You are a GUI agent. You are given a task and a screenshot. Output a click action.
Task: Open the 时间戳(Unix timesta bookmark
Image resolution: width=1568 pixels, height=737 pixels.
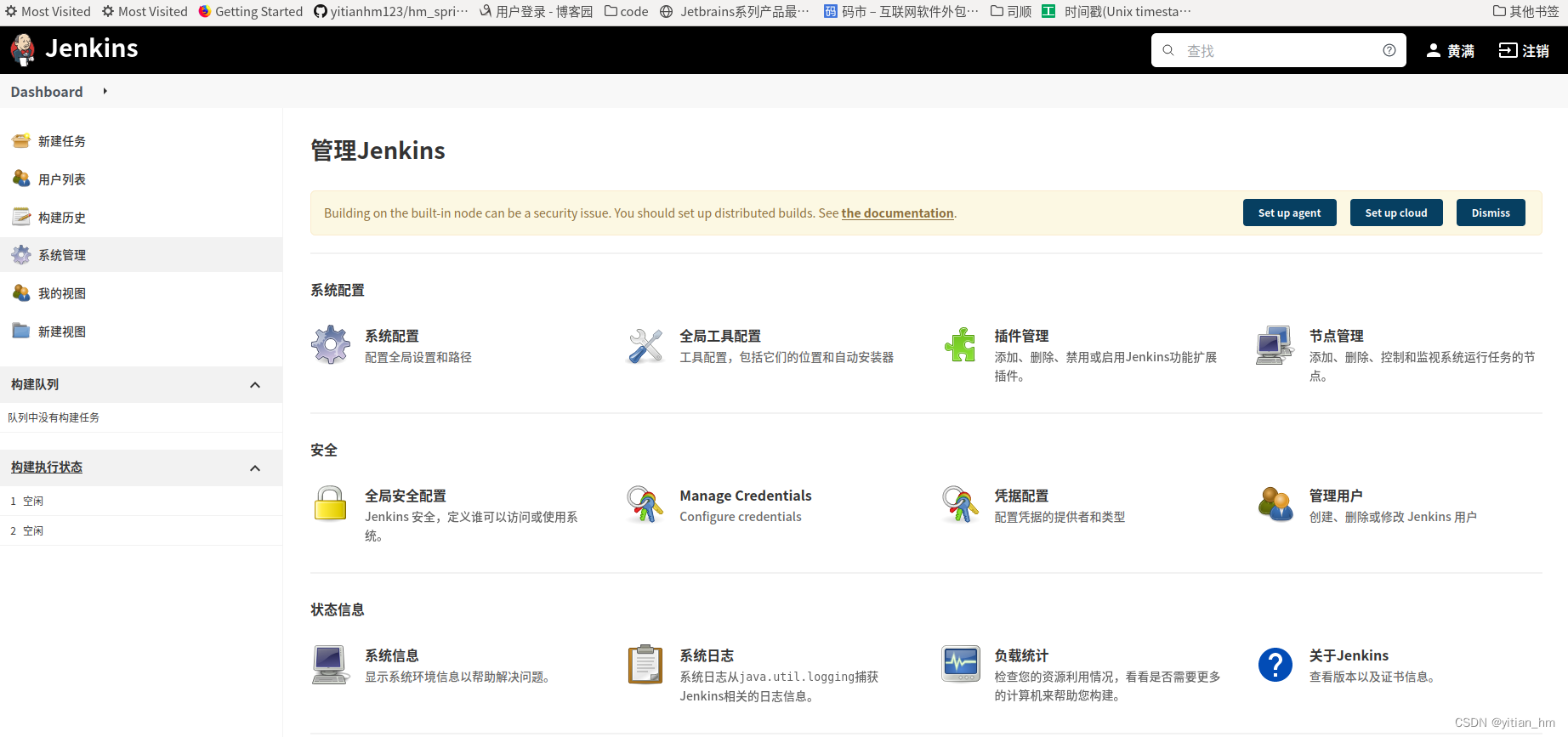click(1116, 11)
